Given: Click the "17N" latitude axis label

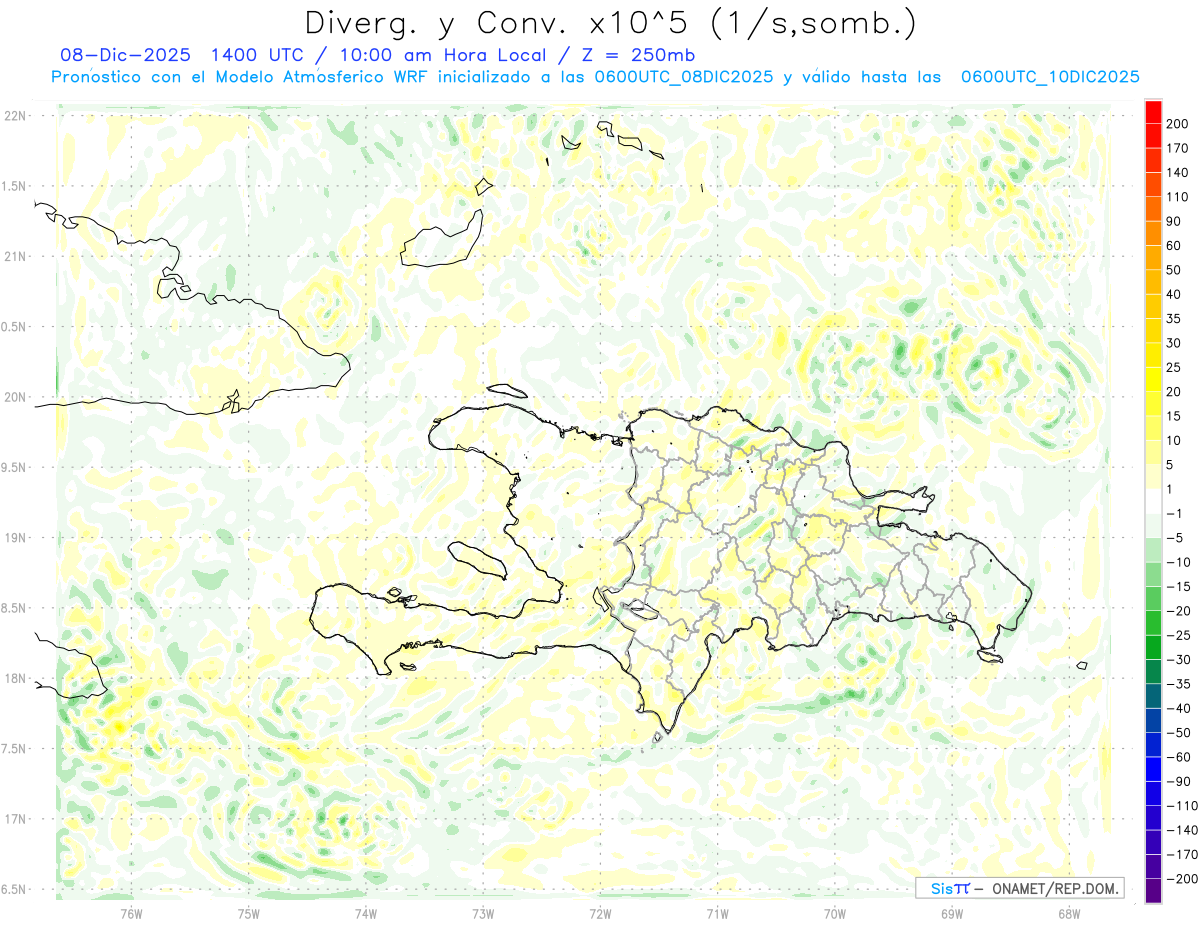Looking at the screenshot, I should (14, 819).
